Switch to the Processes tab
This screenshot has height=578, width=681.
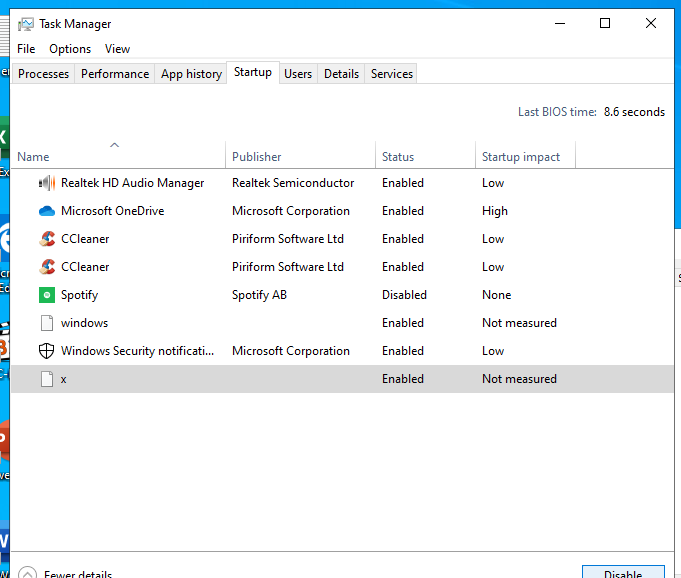(x=43, y=74)
